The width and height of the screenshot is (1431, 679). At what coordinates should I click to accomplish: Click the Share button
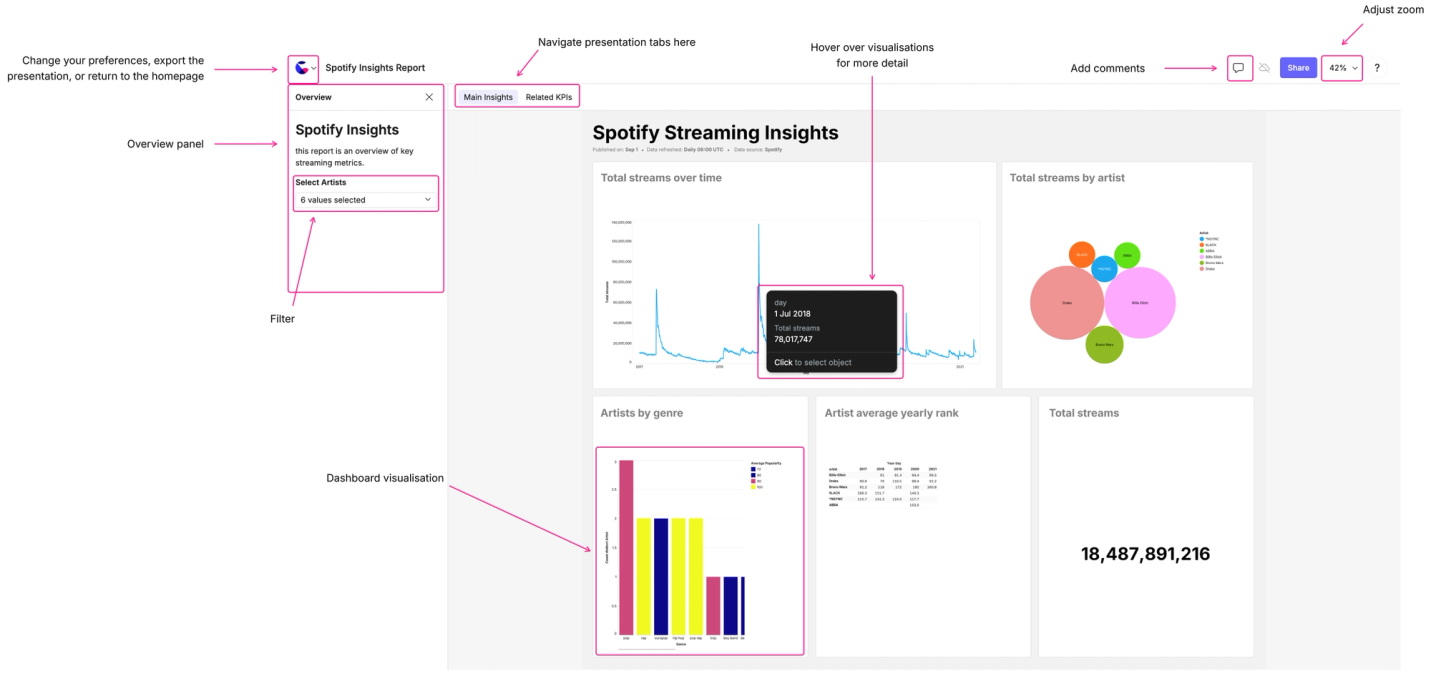click(x=1298, y=68)
